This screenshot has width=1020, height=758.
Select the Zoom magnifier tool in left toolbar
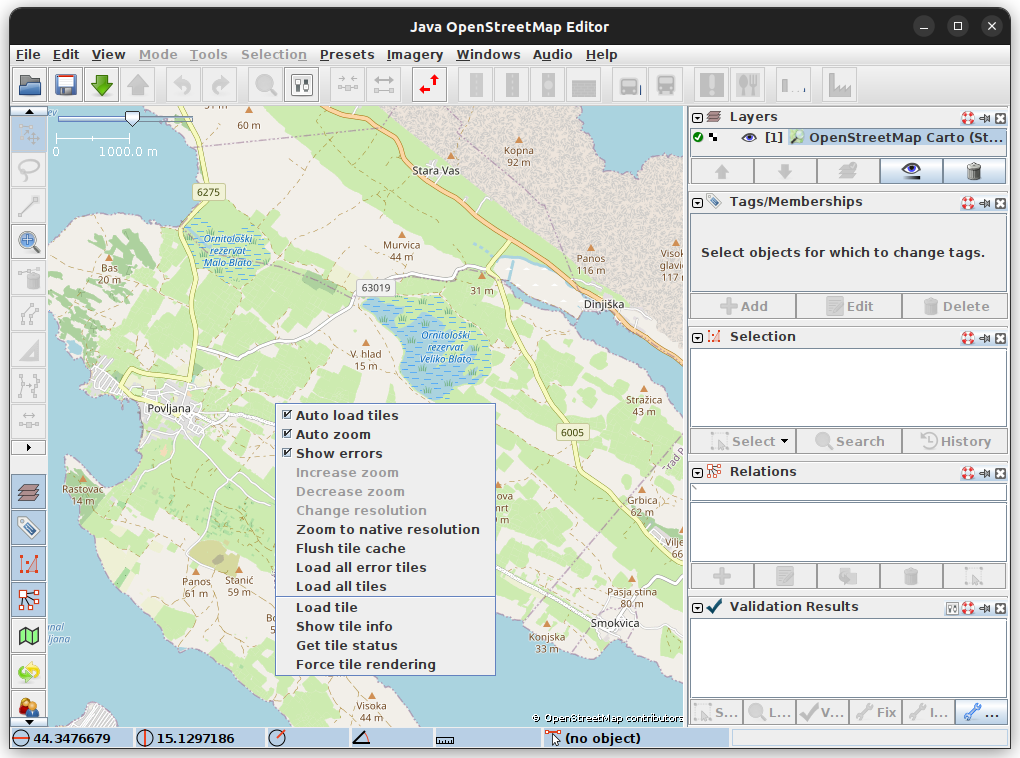click(29, 240)
